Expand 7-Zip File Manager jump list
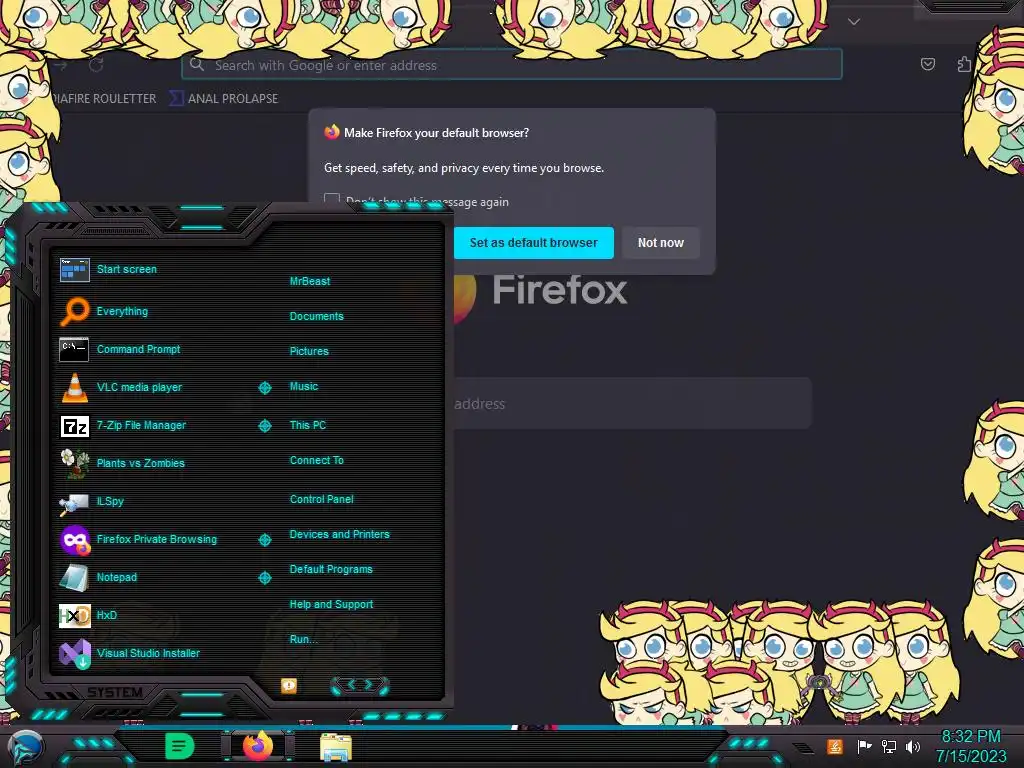The width and height of the screenshot is (1024, 768). pyautogui.click(x=264, y=426)
